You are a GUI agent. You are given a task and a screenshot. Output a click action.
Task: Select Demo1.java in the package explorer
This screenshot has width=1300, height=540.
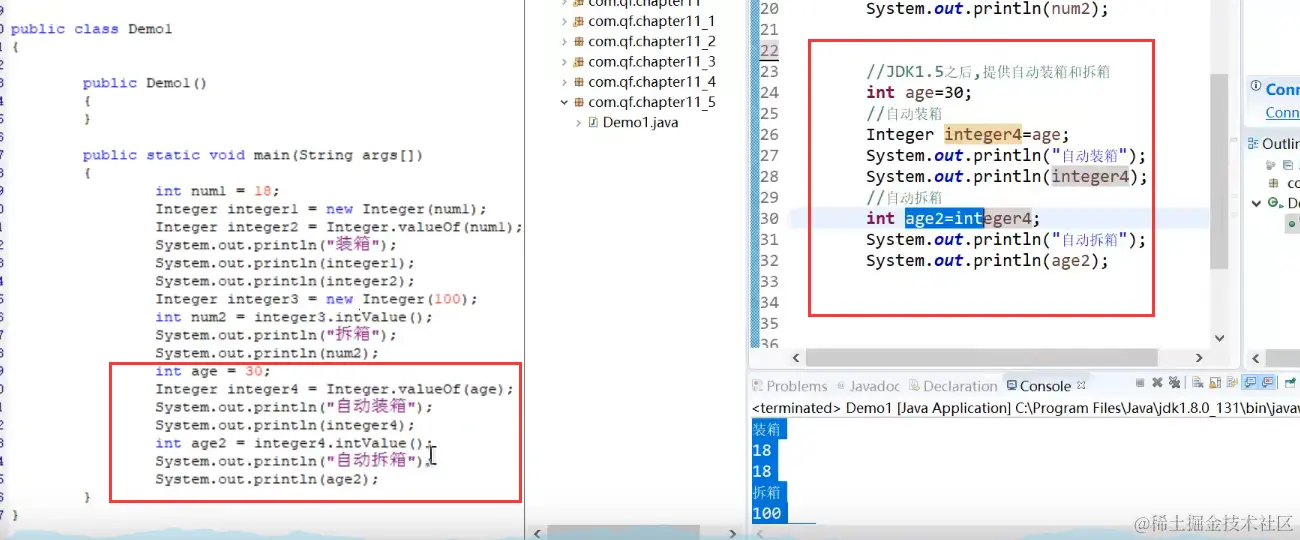640,122
